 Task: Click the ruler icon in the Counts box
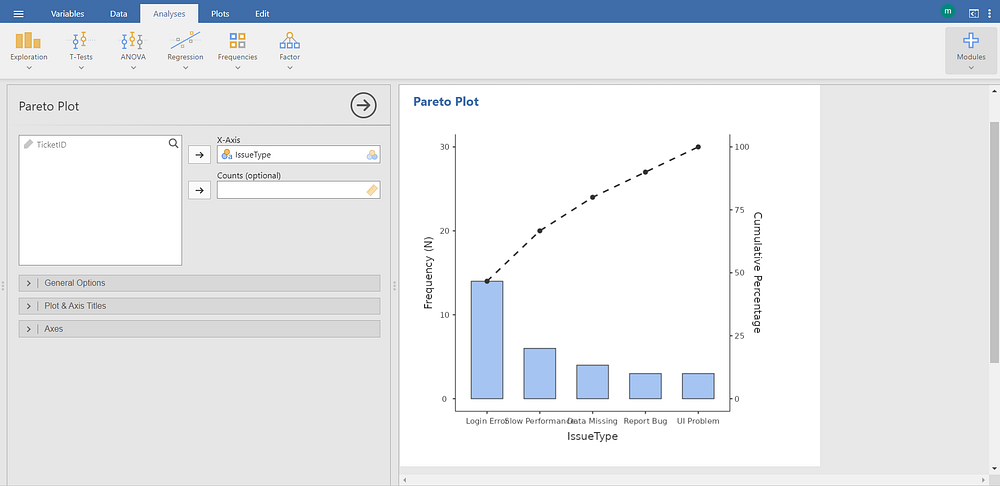pos(372,190)
